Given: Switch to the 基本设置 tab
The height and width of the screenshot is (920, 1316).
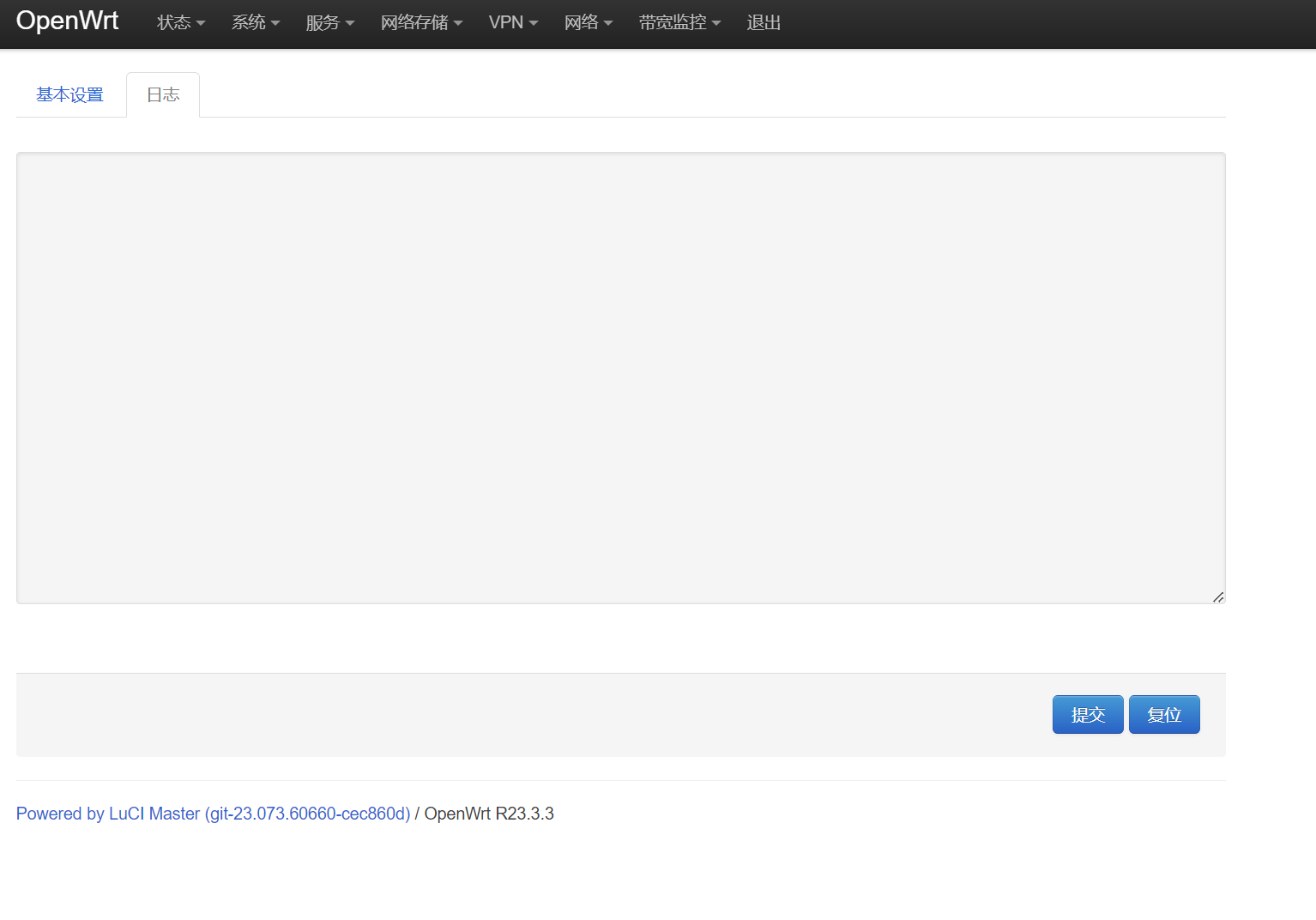Looking at the screenshot, I should (69, 94).
